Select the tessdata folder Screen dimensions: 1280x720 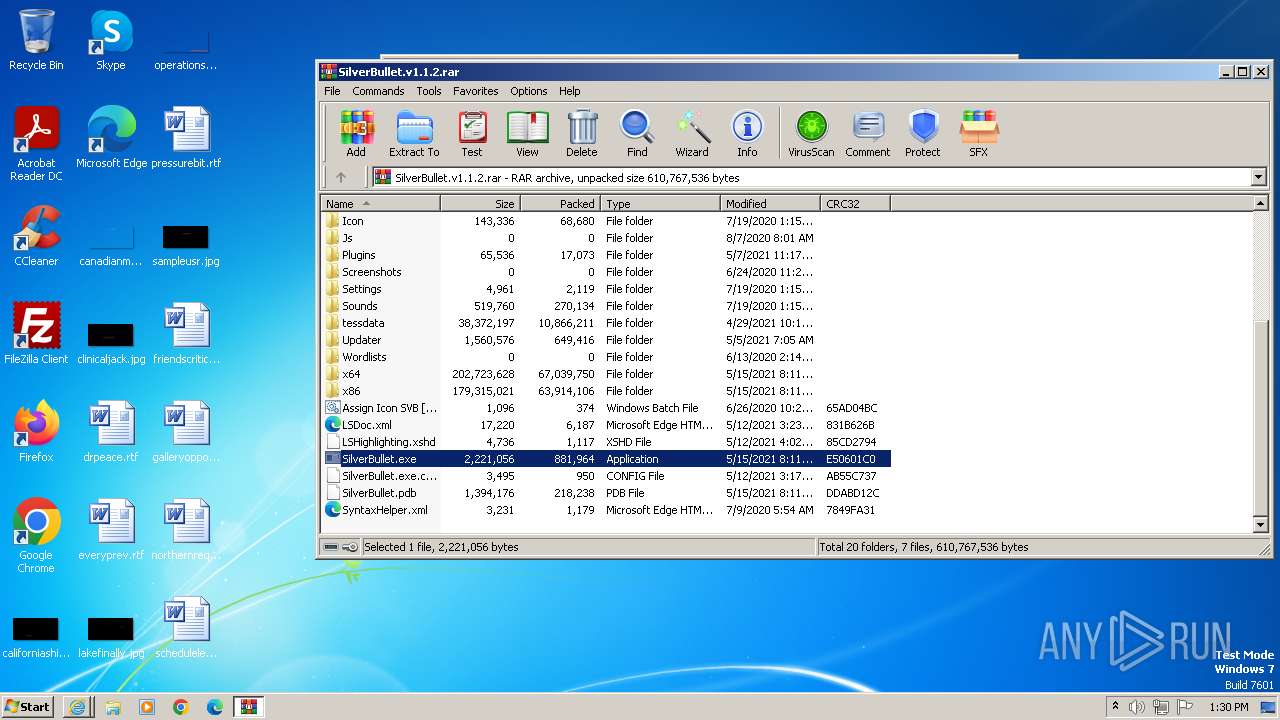click(363, 323)
